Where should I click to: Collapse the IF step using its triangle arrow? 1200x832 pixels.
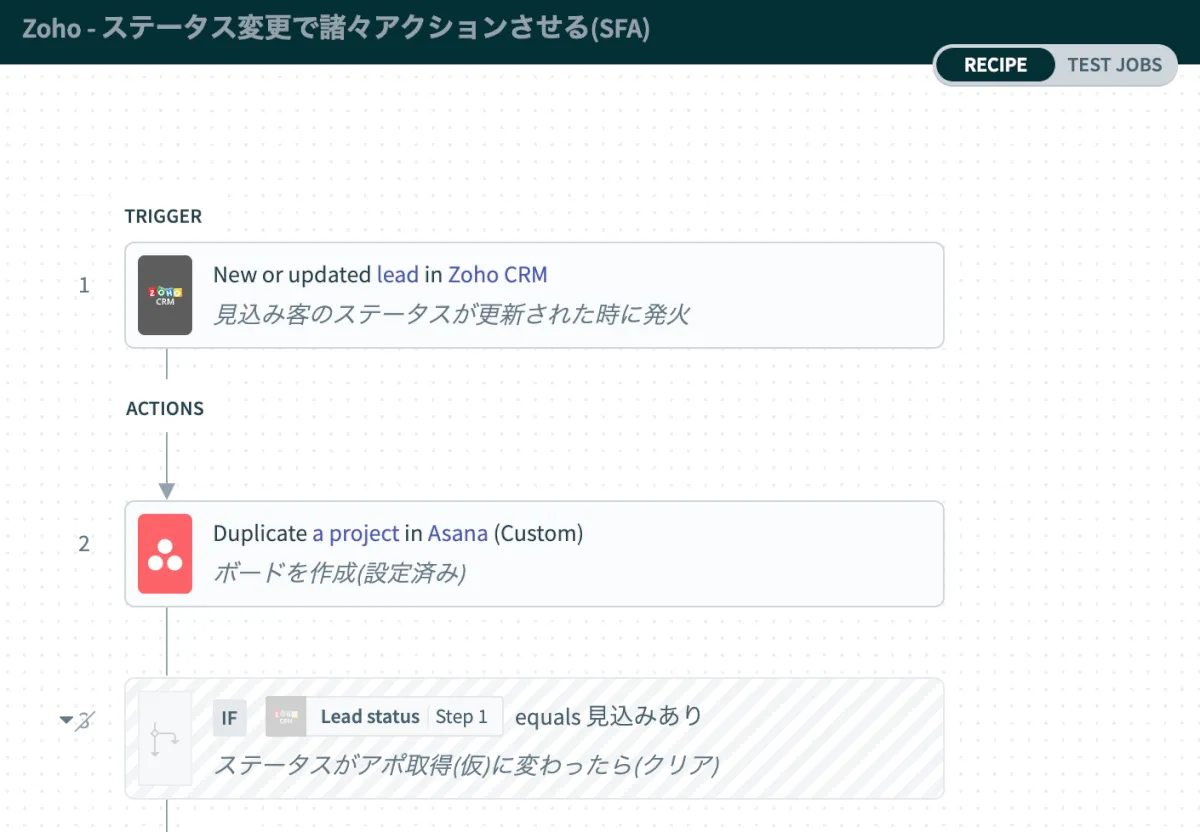[x=67, y=719]
